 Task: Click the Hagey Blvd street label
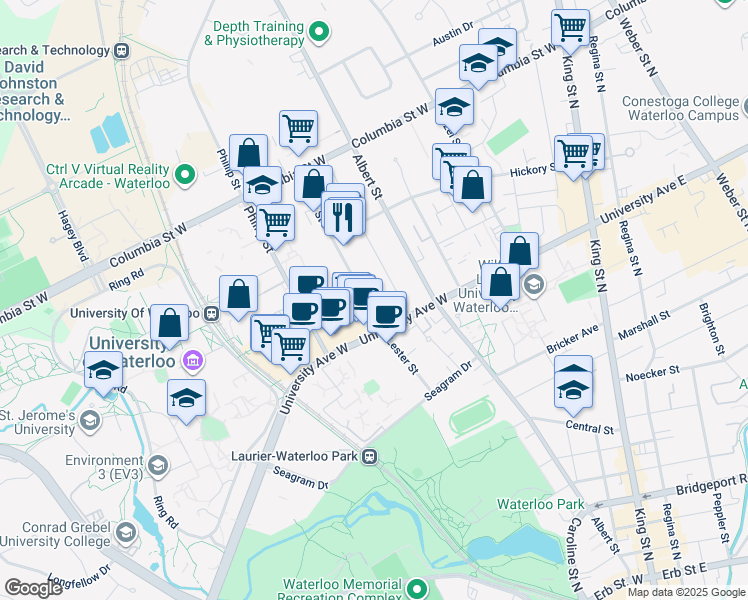tap(73, 236)
